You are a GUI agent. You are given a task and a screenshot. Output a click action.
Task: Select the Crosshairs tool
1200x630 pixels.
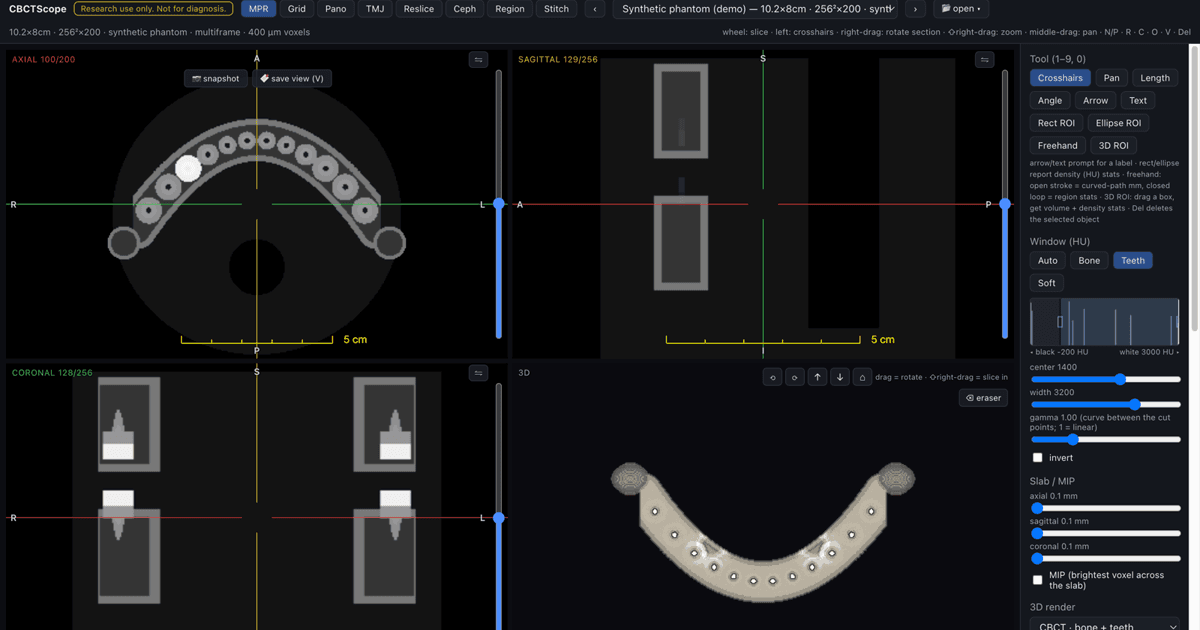(x=1060, y=78)
